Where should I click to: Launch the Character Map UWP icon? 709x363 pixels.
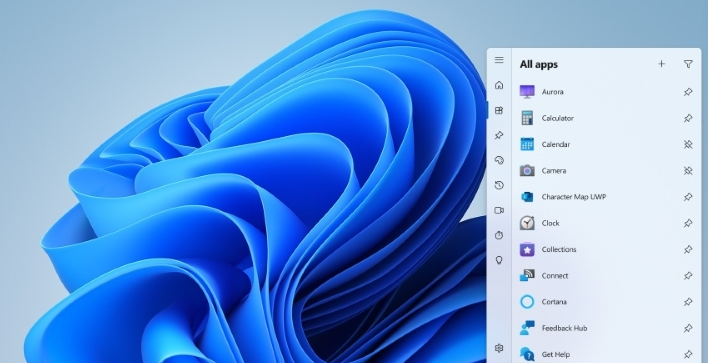[x=527, y=197]
